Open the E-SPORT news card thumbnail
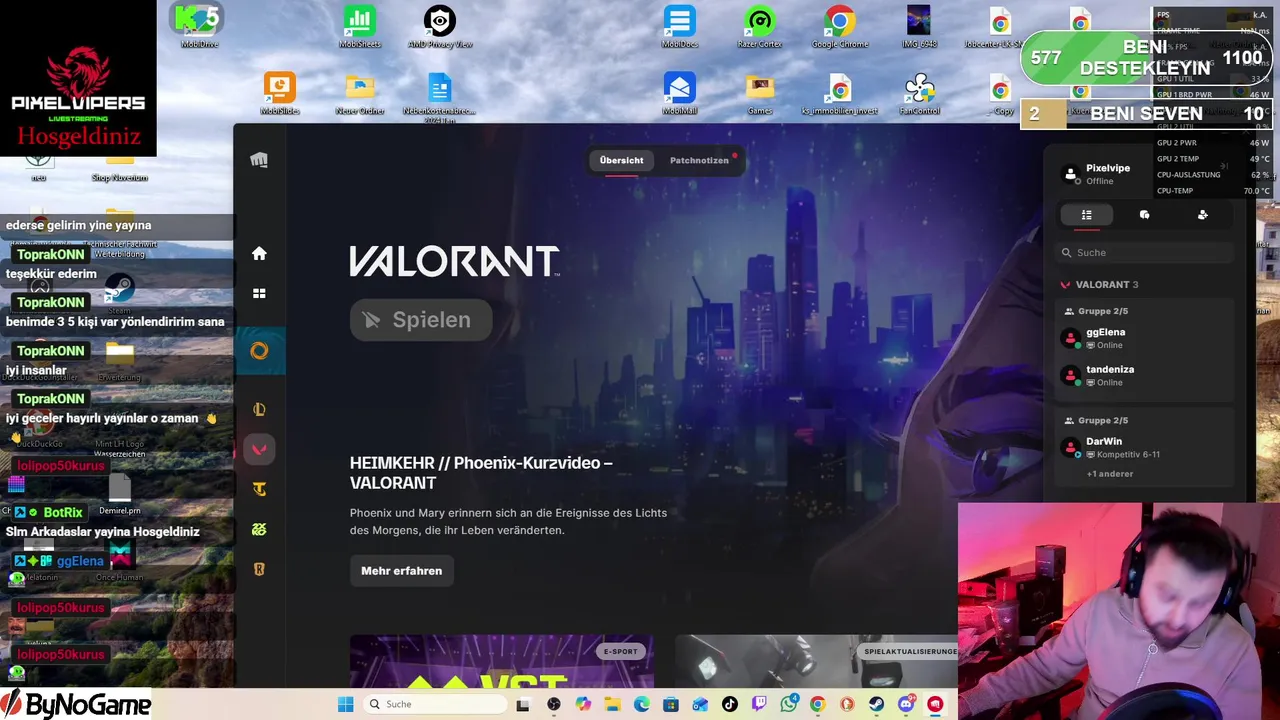 tap(501, 661)
